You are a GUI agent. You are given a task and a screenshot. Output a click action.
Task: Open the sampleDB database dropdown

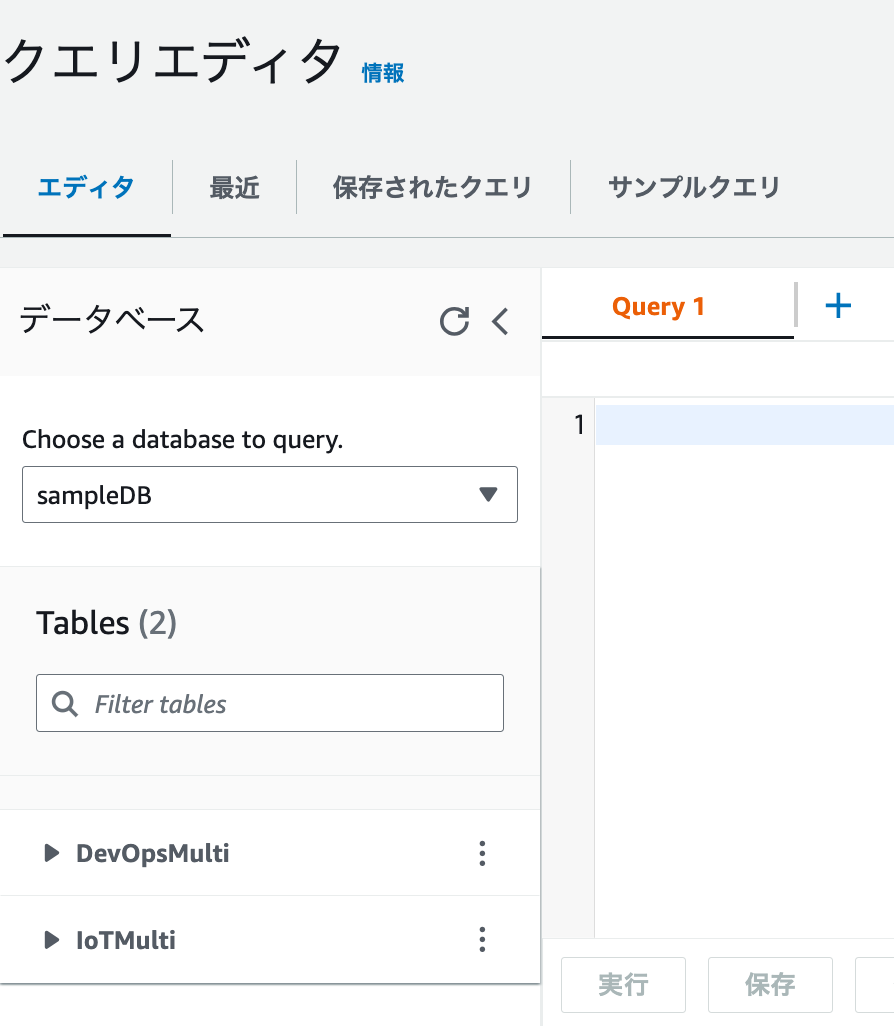(270, 494)
